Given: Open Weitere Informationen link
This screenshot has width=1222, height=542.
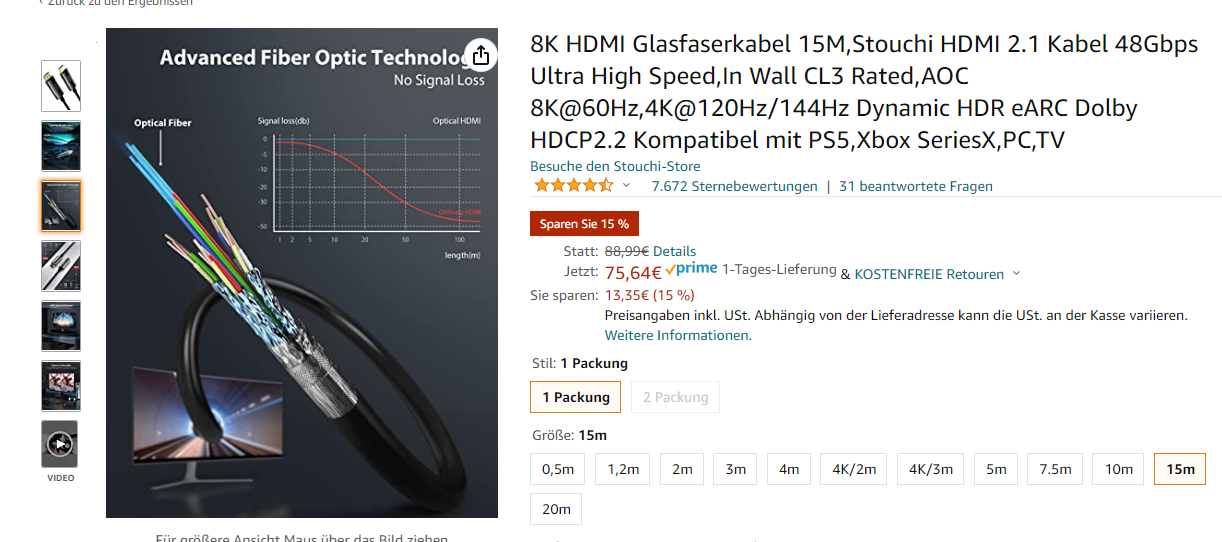Looking at the screenshot, I should [677, 335].
